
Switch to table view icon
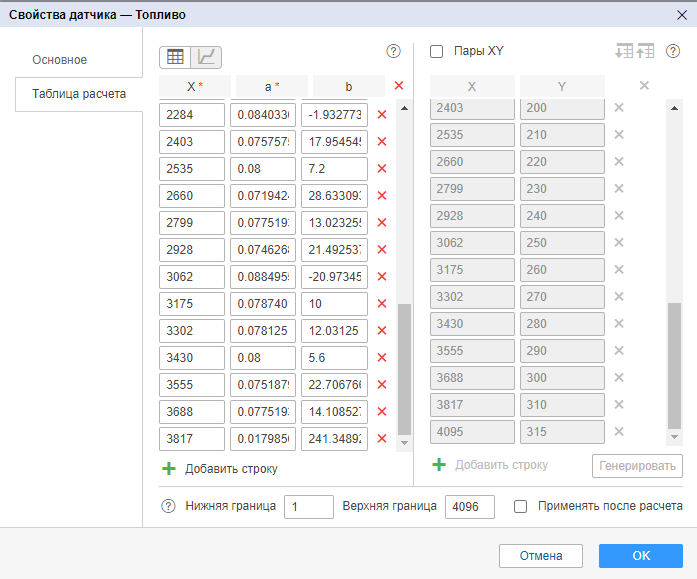coord(175,57)
